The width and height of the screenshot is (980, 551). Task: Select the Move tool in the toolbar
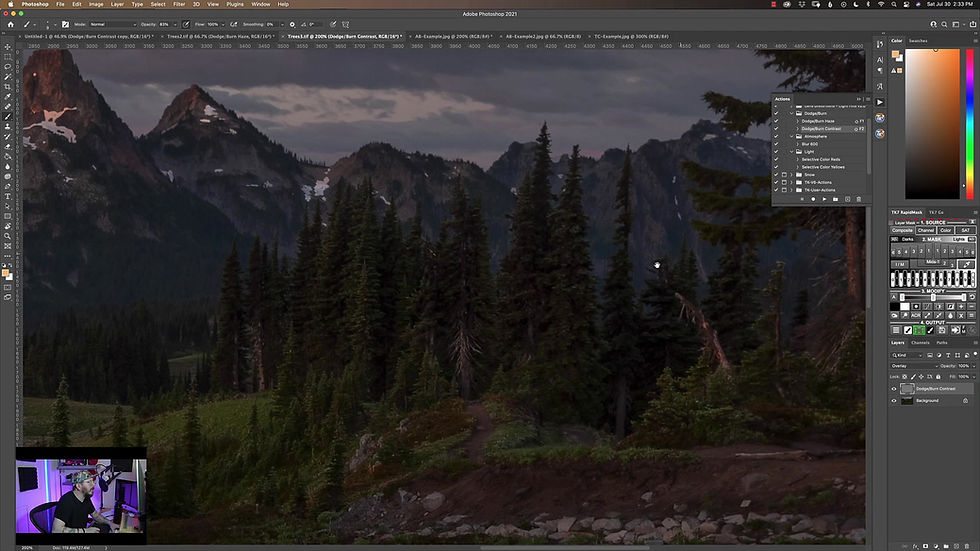(x=8, y=47)
